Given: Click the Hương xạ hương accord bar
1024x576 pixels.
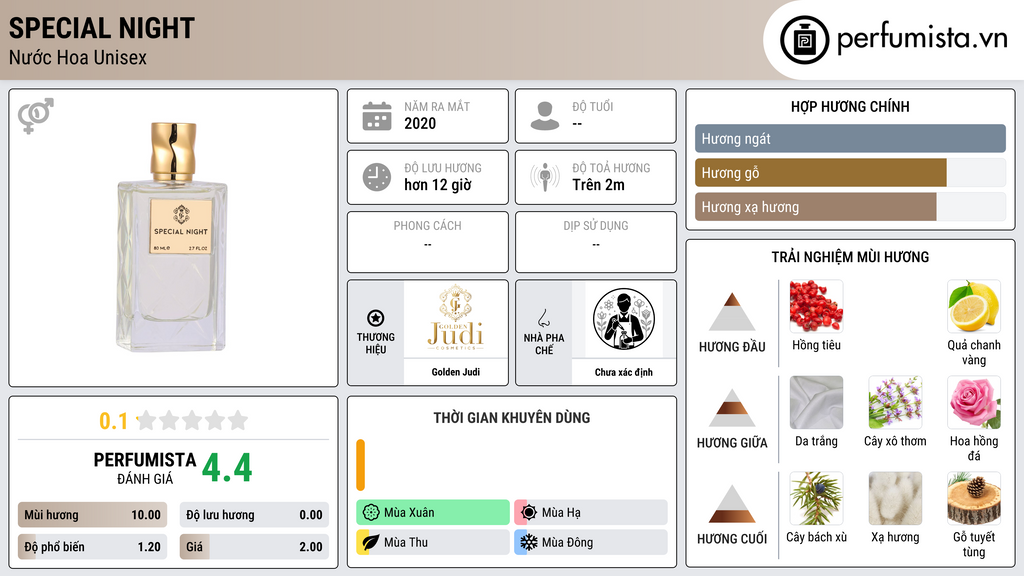Looking at the screenshot, I should pyautogui.click(x=850, y=207).
